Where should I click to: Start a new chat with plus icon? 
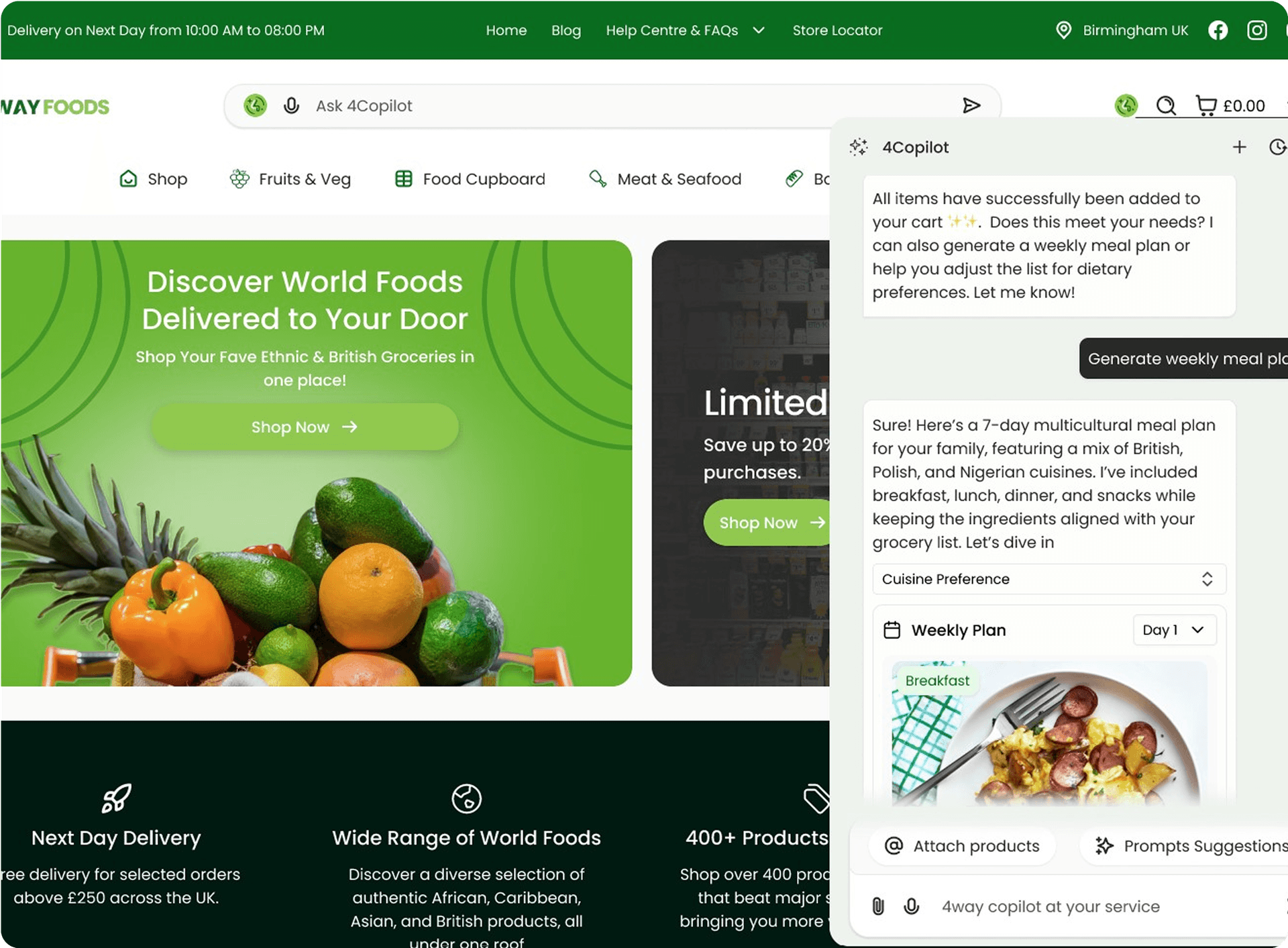point(1240,147)
